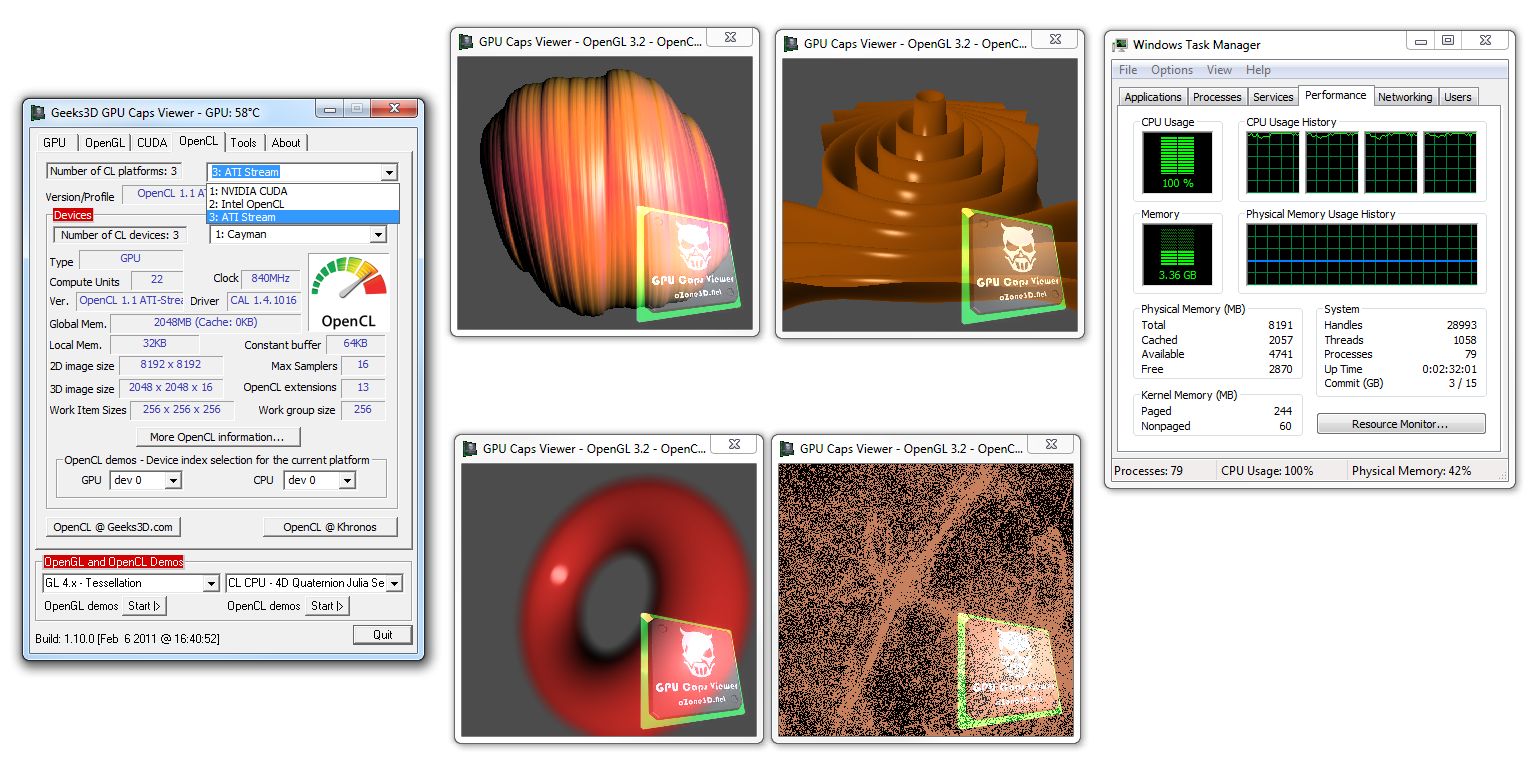The width and height of the screenshot is (1535, 765).
Task: Click the 2D image size 8192 x 8192 field
Action: pos(171,365)
